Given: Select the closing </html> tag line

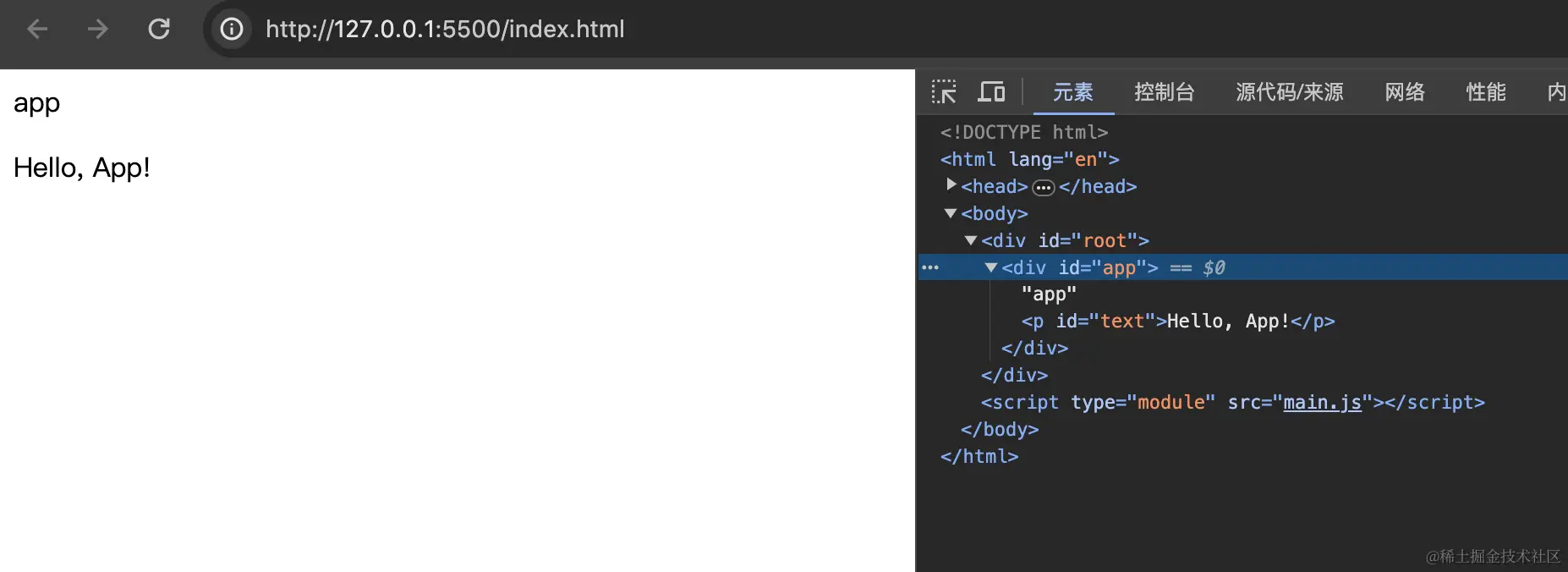Looking at the screenshot, I should point(979,457).
